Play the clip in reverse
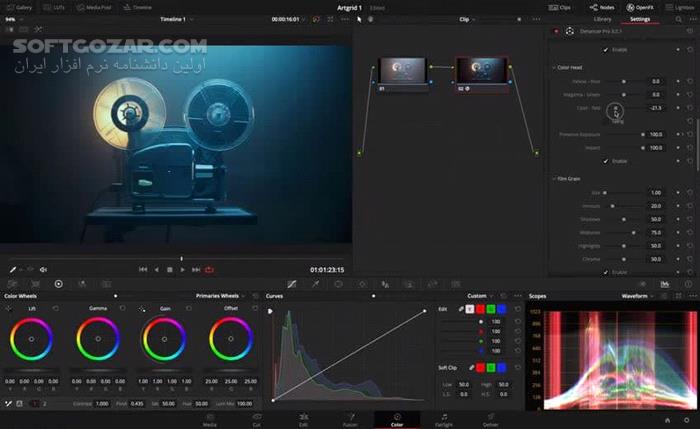The height and width of the screenshot is (429, 700). (156, 269)
